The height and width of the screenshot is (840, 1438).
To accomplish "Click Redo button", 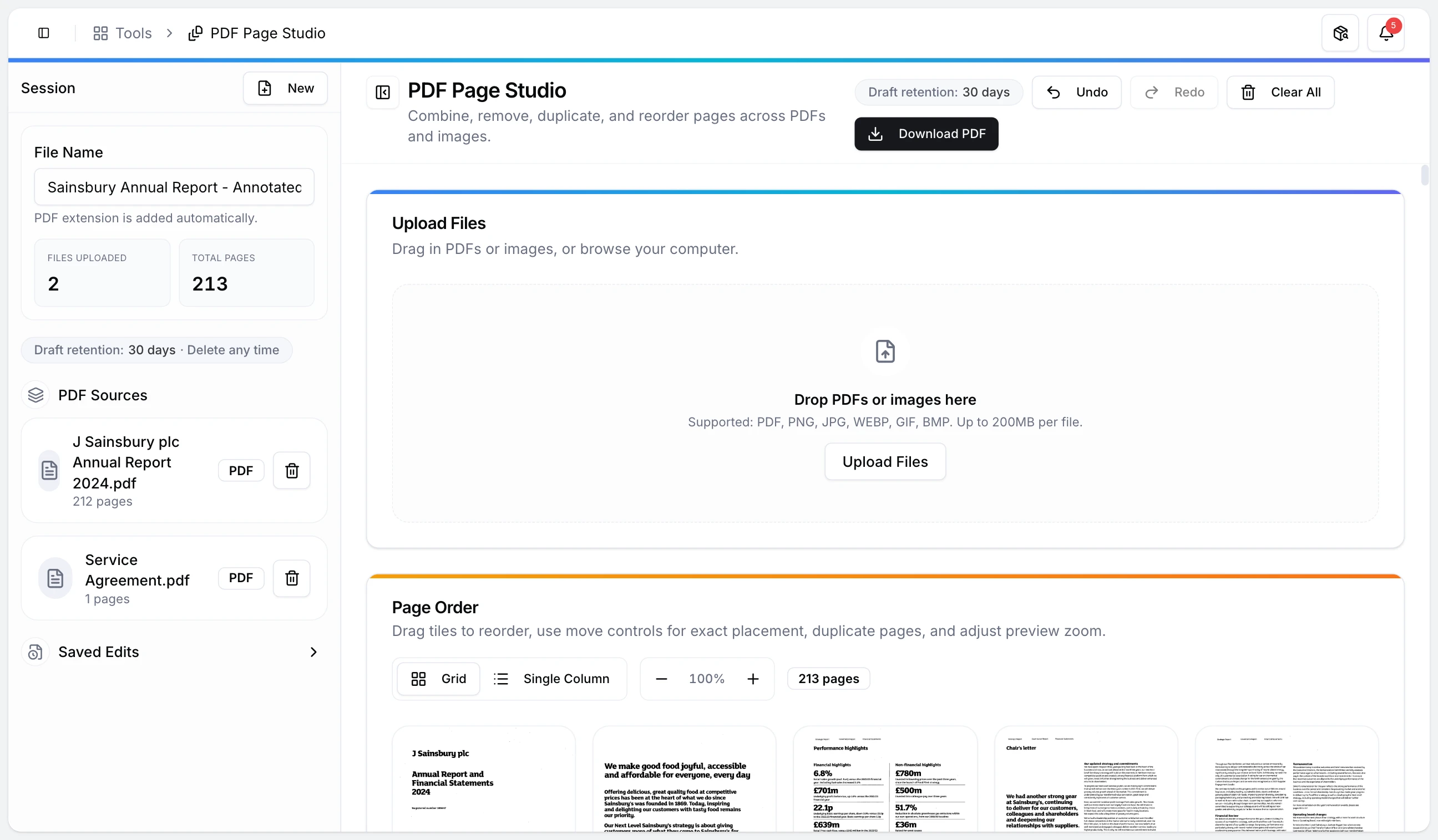I will click(x=1174, y=92).
